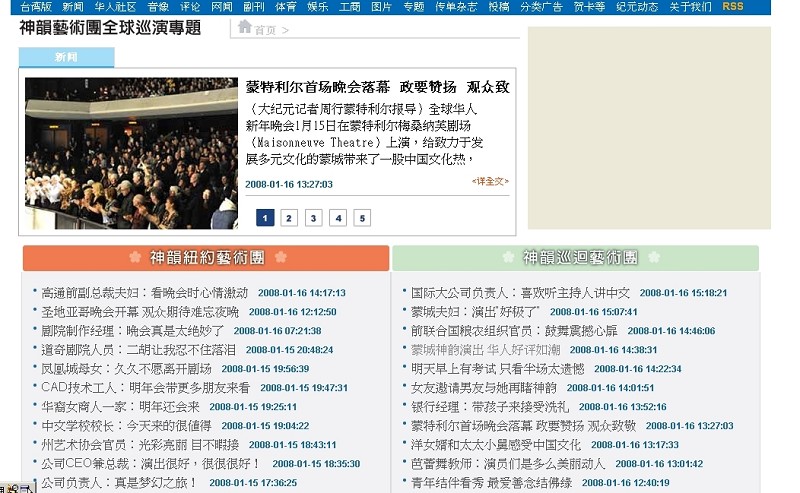Select the active slide page 1

click(265, 218)
